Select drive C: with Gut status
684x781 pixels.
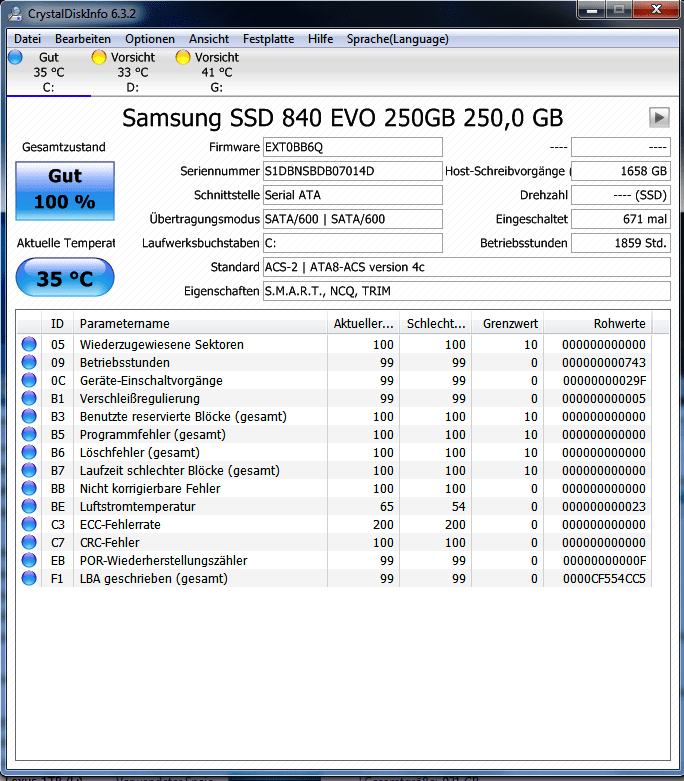click(x=48, y=72)
